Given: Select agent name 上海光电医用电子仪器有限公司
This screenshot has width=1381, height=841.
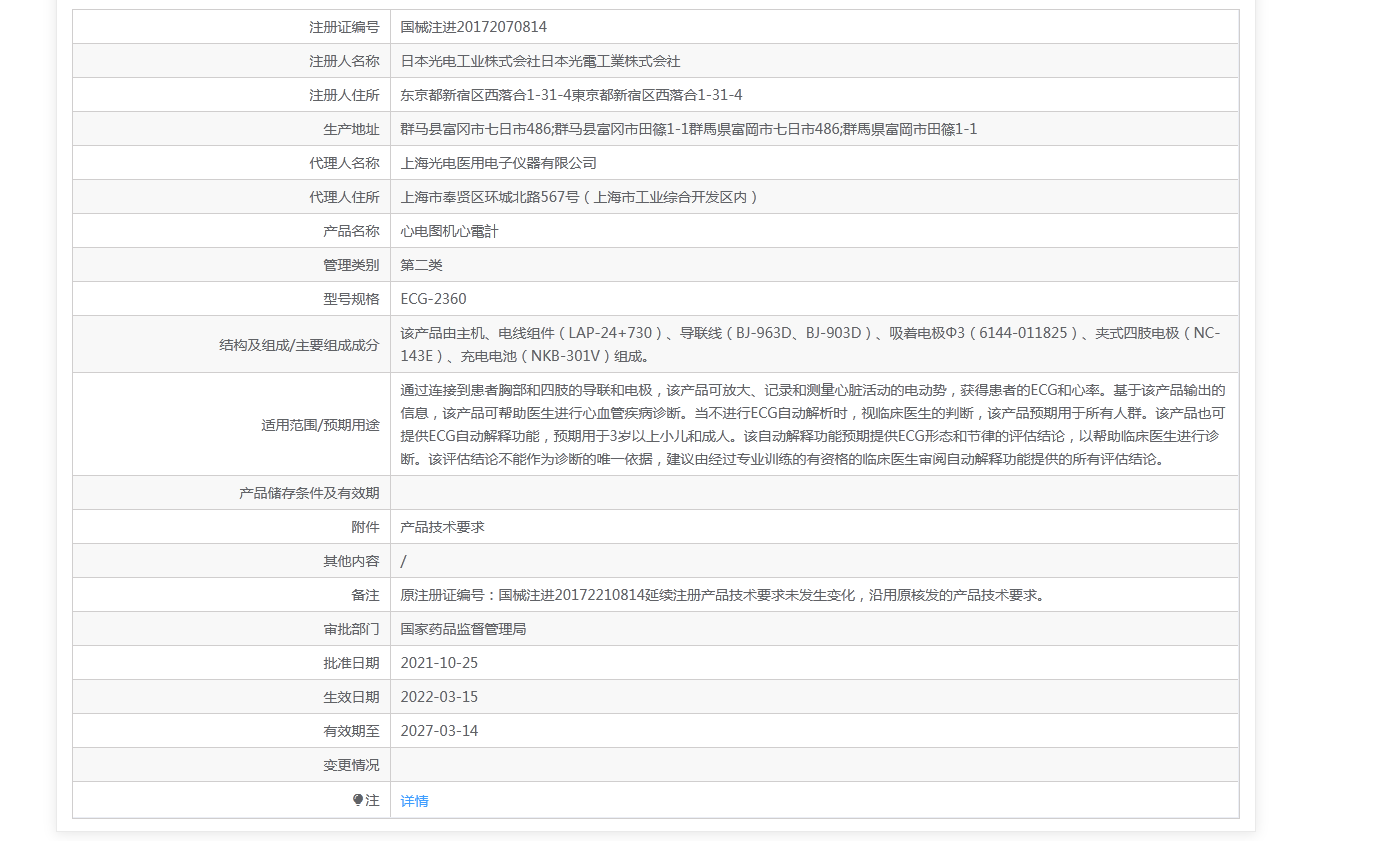Looking at the screenshot, I should (498, 163).
